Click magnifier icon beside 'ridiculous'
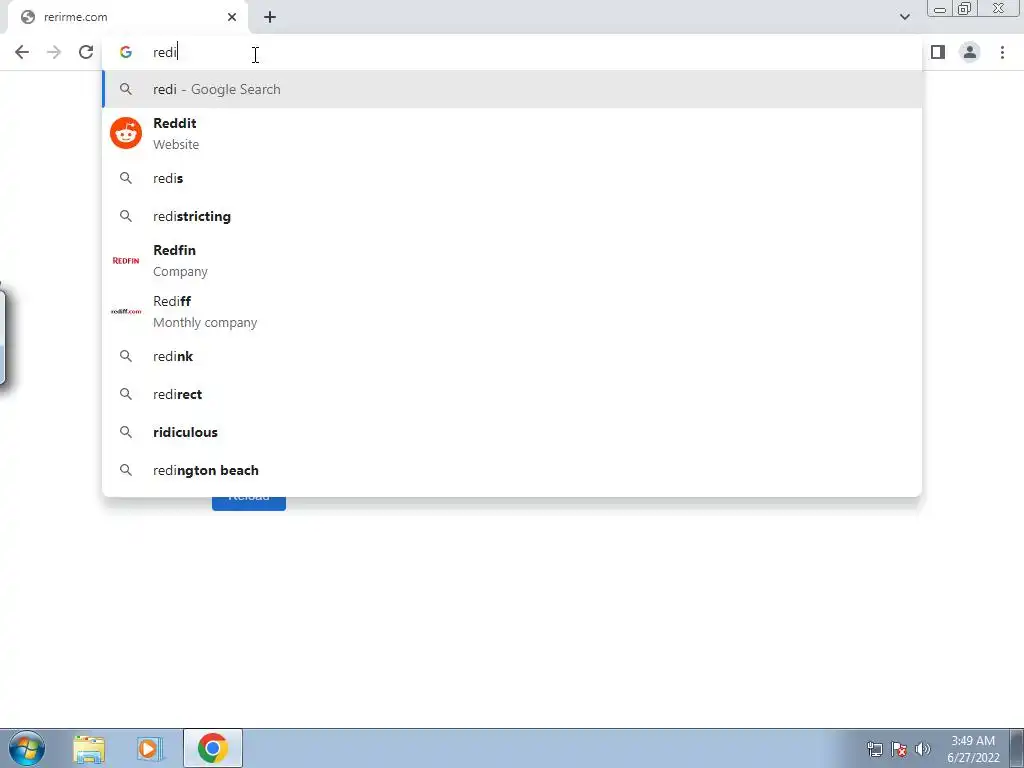1024x768 pixels. tap(126, 432)
